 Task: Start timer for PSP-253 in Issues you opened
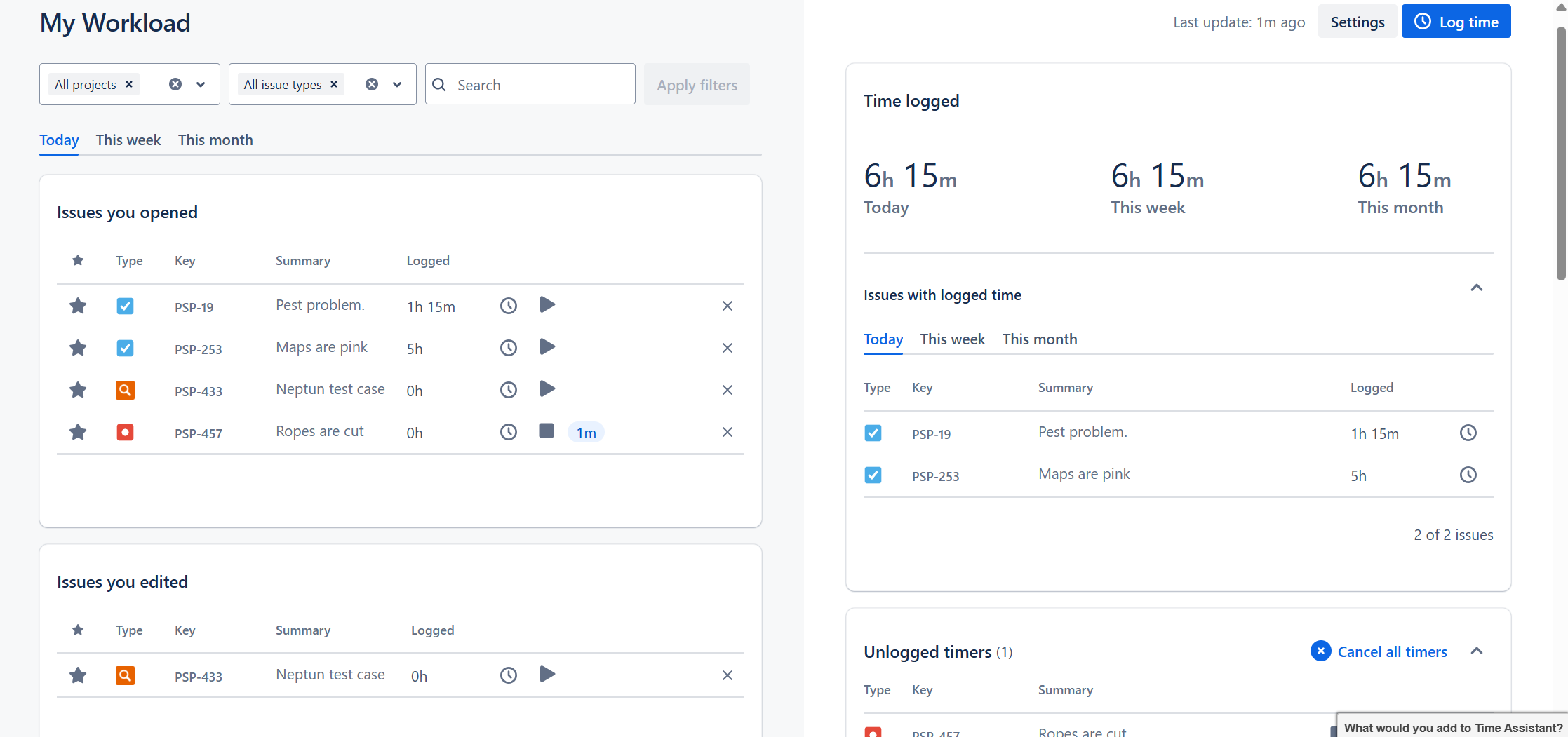point(547,347)
